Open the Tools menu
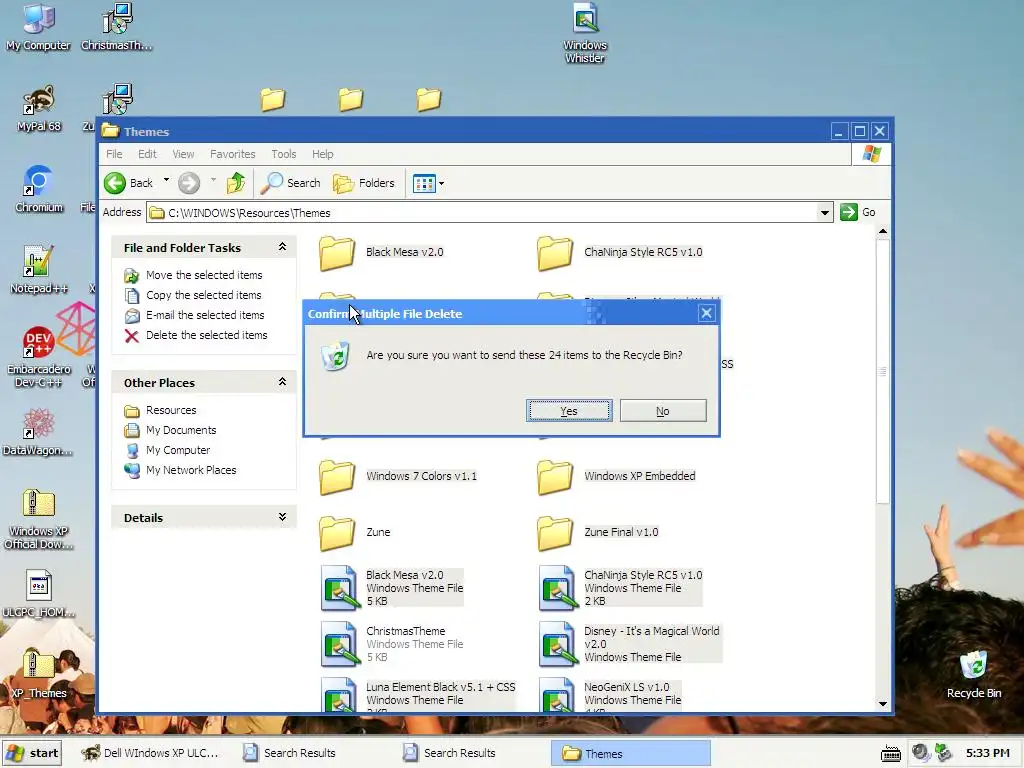This screenshot has width=1024, height=768. pos(283,154)
